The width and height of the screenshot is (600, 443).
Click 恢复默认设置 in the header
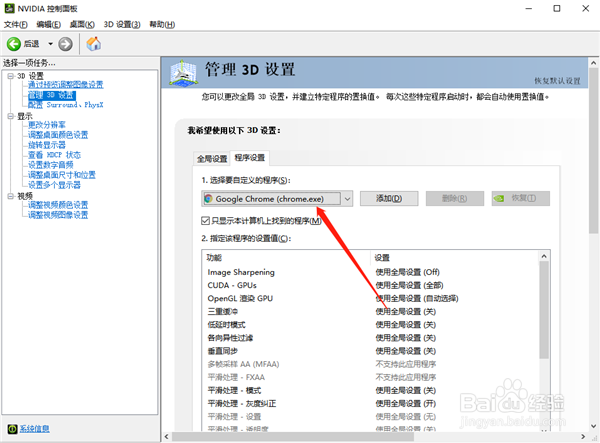557,81
